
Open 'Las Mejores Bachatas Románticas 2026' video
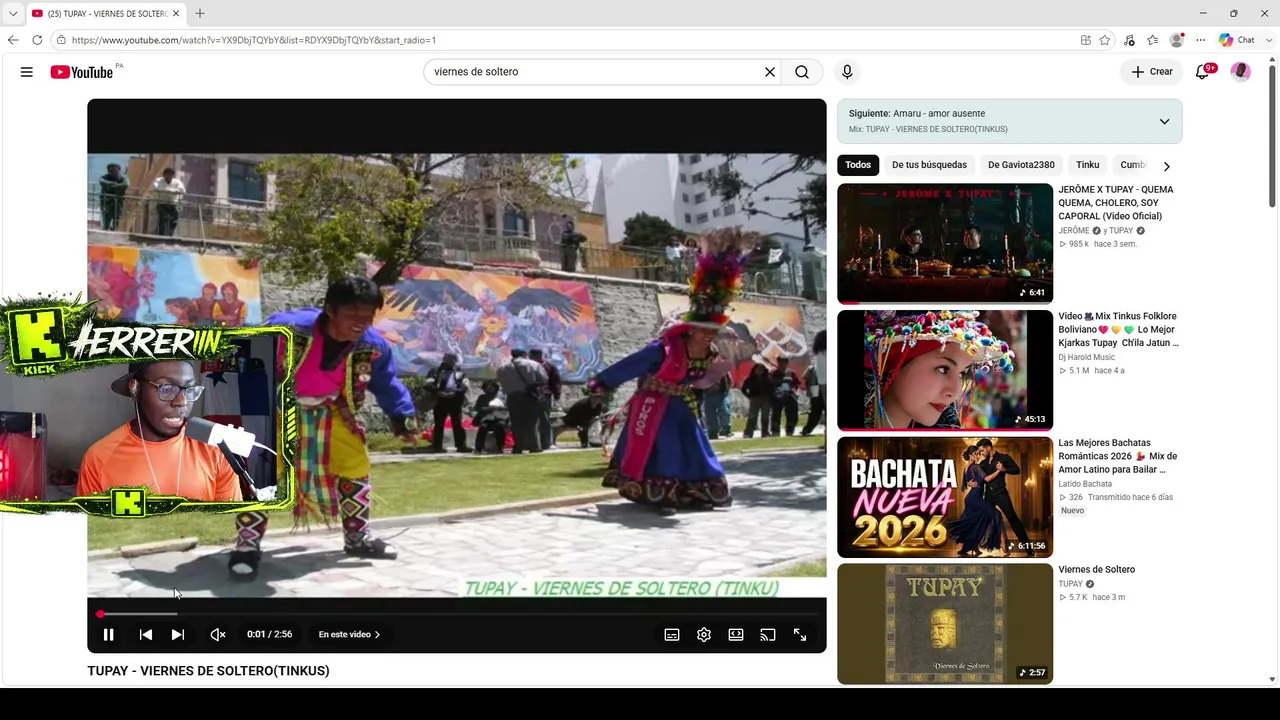click(x=1118, y=456)
